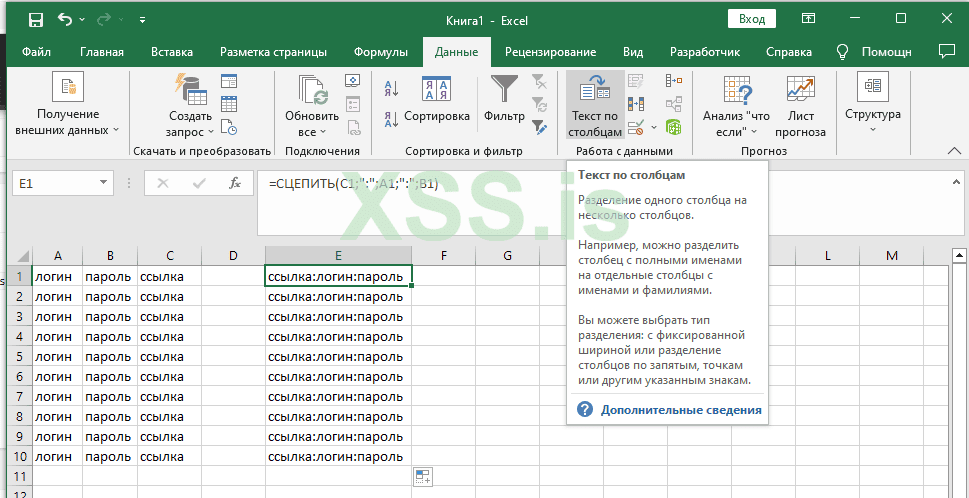Click the Insert Function fx icon
The width and height of the screenshot is (969, 498).
[234, 183]
